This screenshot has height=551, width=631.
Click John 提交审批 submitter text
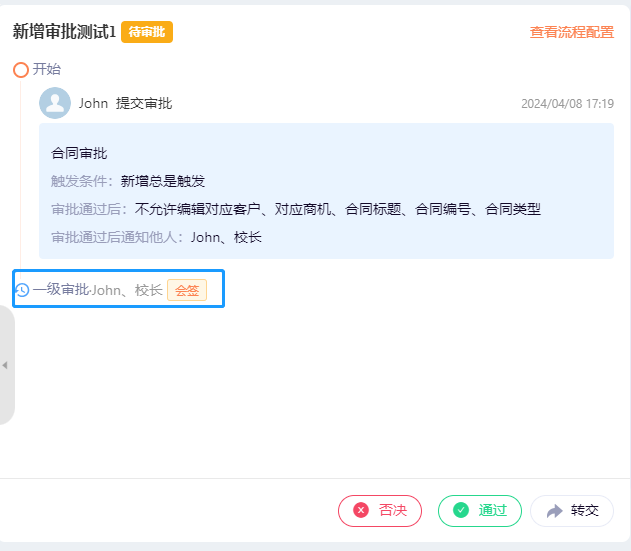pyautogui.click(x=126, y=103)
